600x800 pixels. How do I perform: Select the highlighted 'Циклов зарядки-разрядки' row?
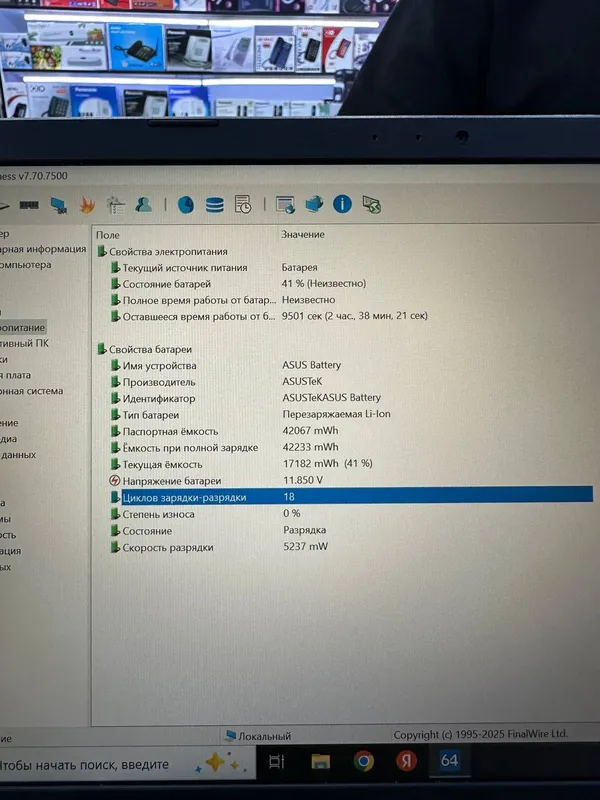point(352,497)
